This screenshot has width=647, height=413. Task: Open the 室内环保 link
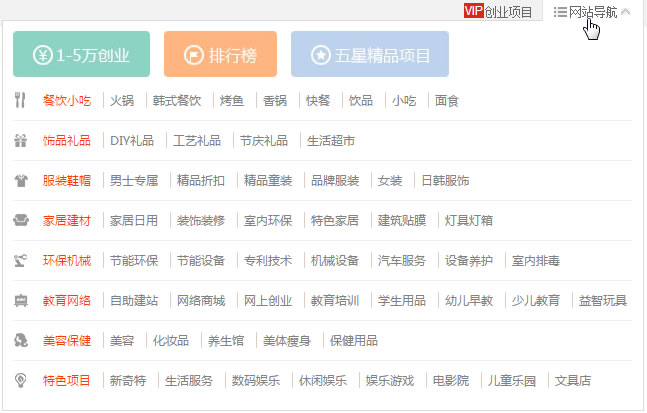[x=268, y=220]
